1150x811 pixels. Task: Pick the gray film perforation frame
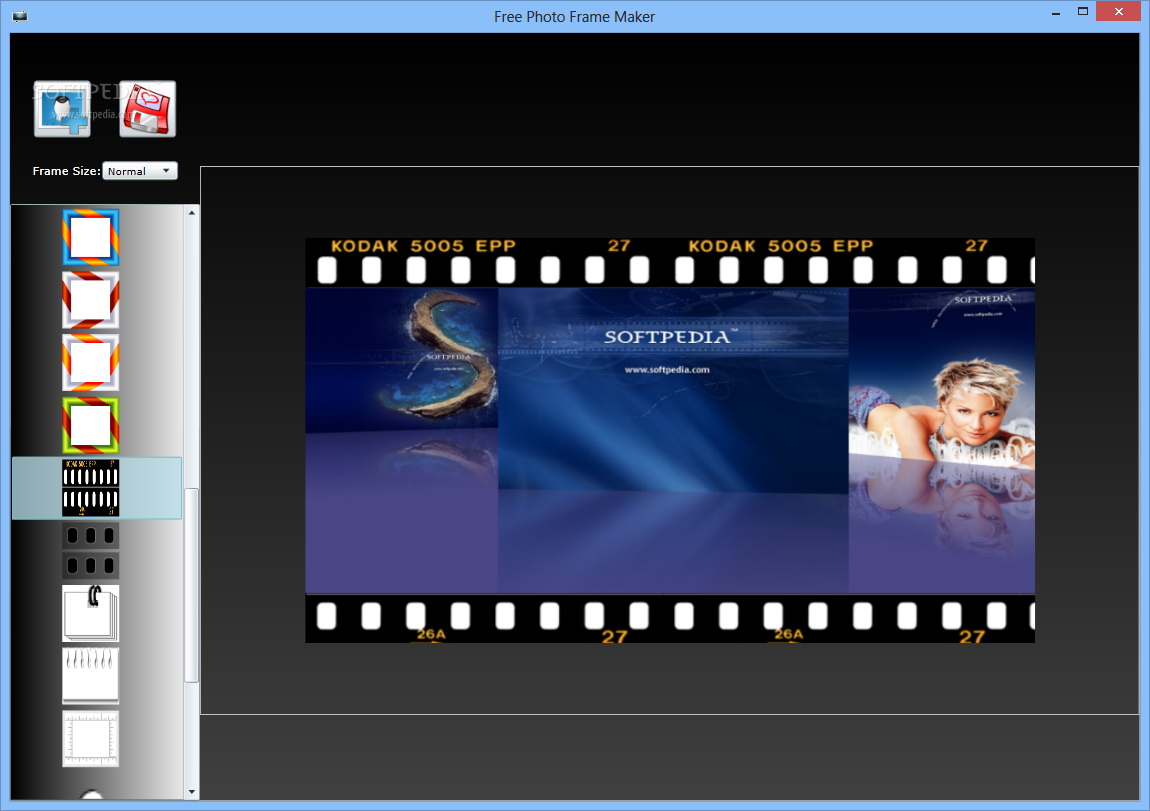tap(91, 550)
